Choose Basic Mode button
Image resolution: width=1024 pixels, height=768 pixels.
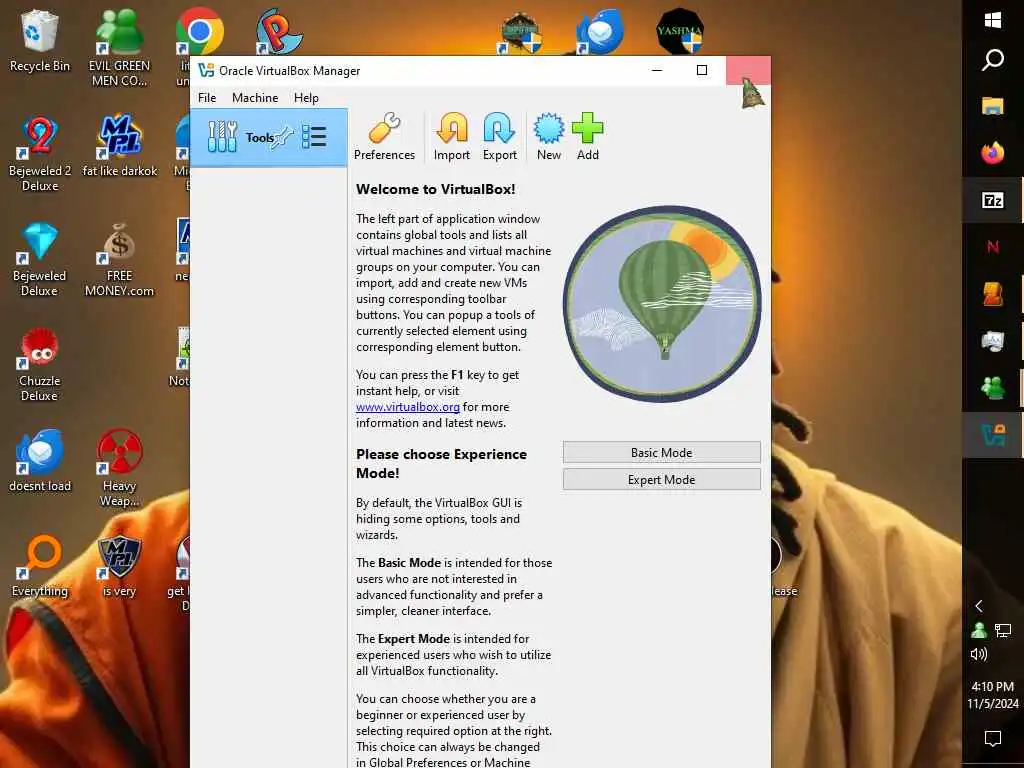tap(662, 453)
